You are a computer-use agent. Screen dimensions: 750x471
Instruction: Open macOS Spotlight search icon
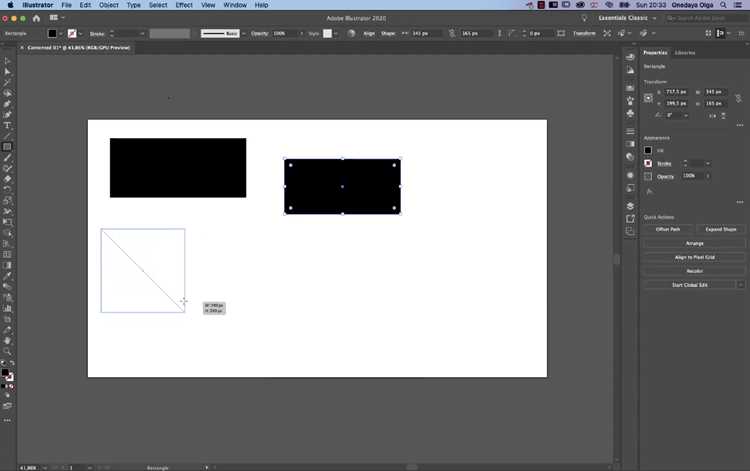point(723,5)
